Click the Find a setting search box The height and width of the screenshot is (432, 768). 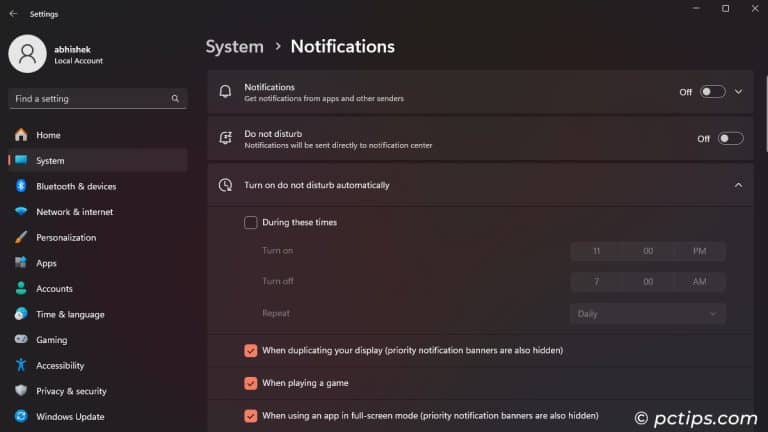pos(98,99)
